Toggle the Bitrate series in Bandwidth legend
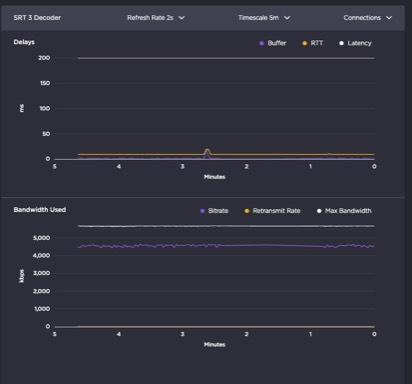 coord(214,211)
